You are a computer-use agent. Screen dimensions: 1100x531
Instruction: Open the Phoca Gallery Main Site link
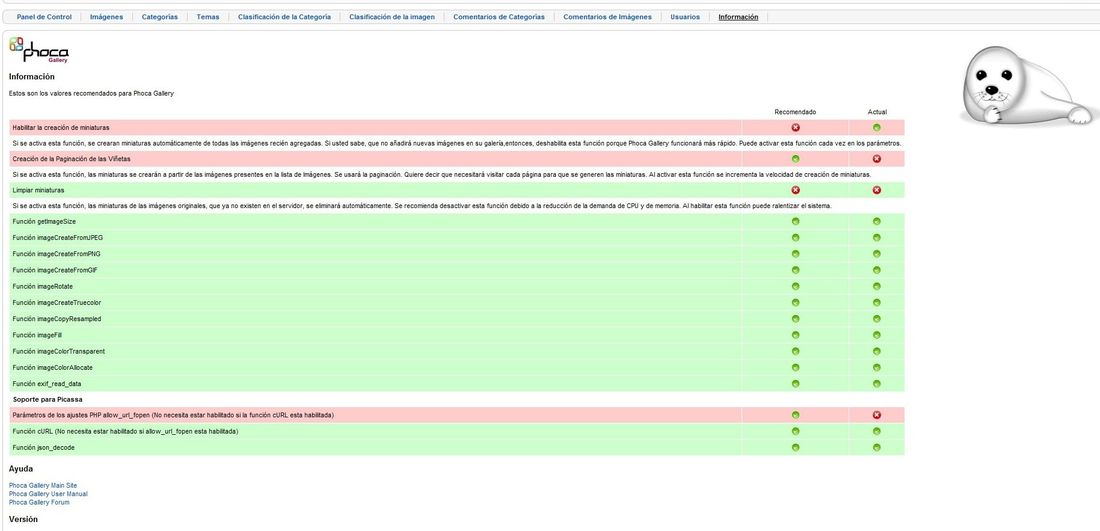coord(43,485)
